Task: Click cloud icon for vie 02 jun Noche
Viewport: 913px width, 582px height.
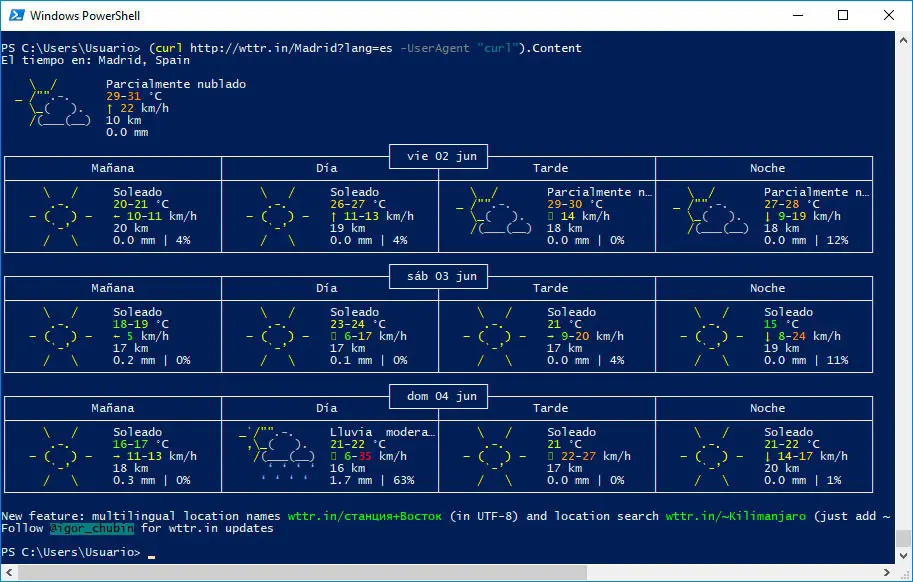Action: (711, 210)
